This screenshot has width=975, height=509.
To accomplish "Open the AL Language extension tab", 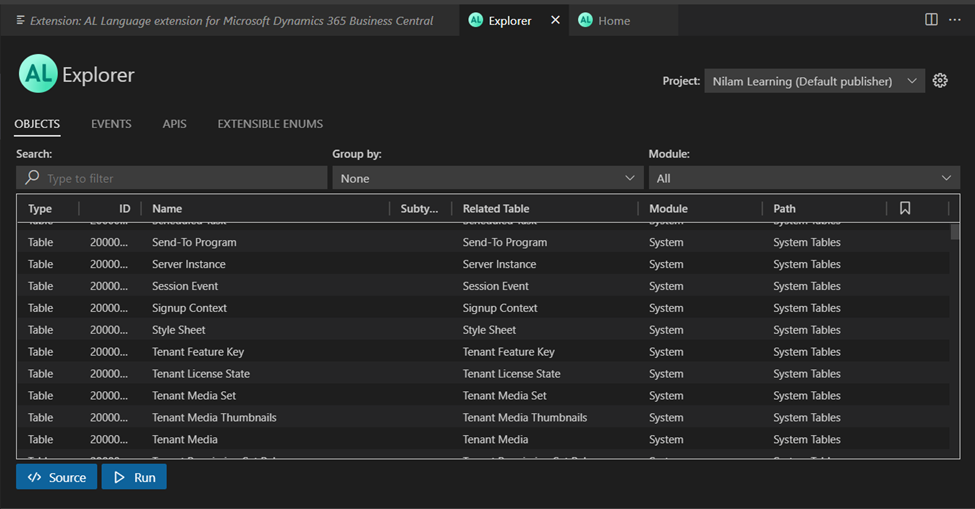I will (230, 20).
